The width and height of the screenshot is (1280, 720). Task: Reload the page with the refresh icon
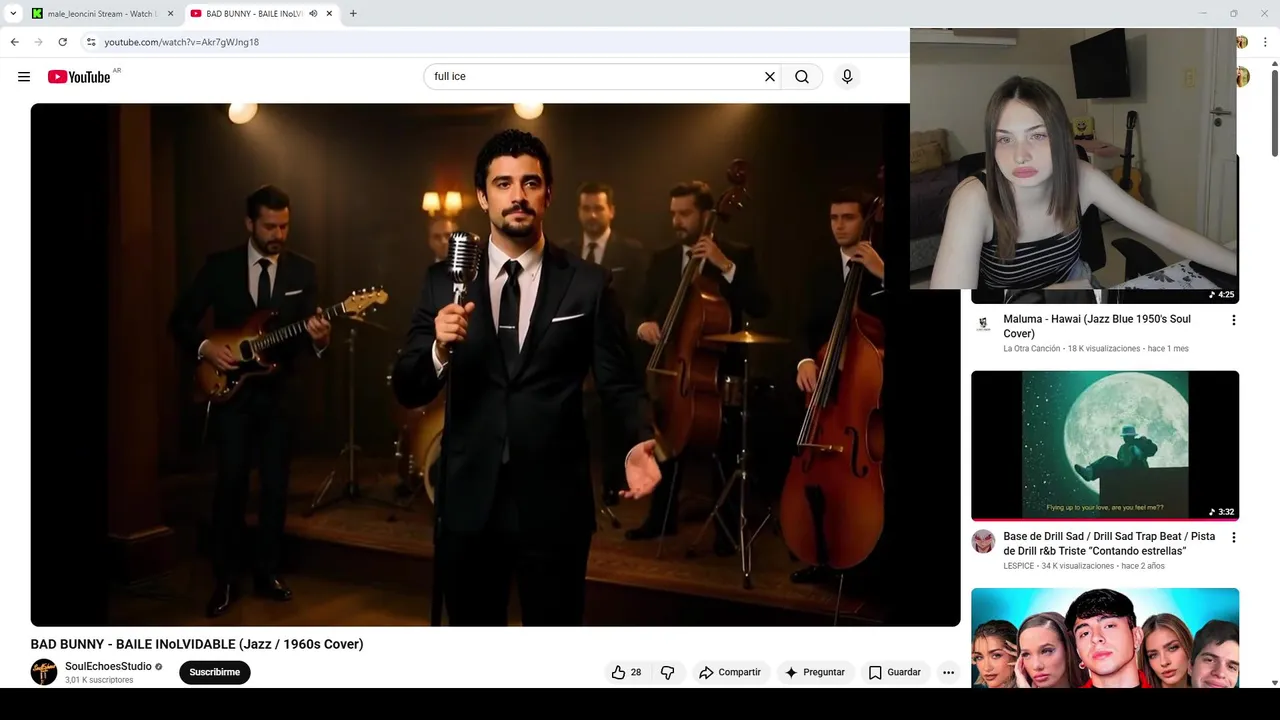(62, 42)
